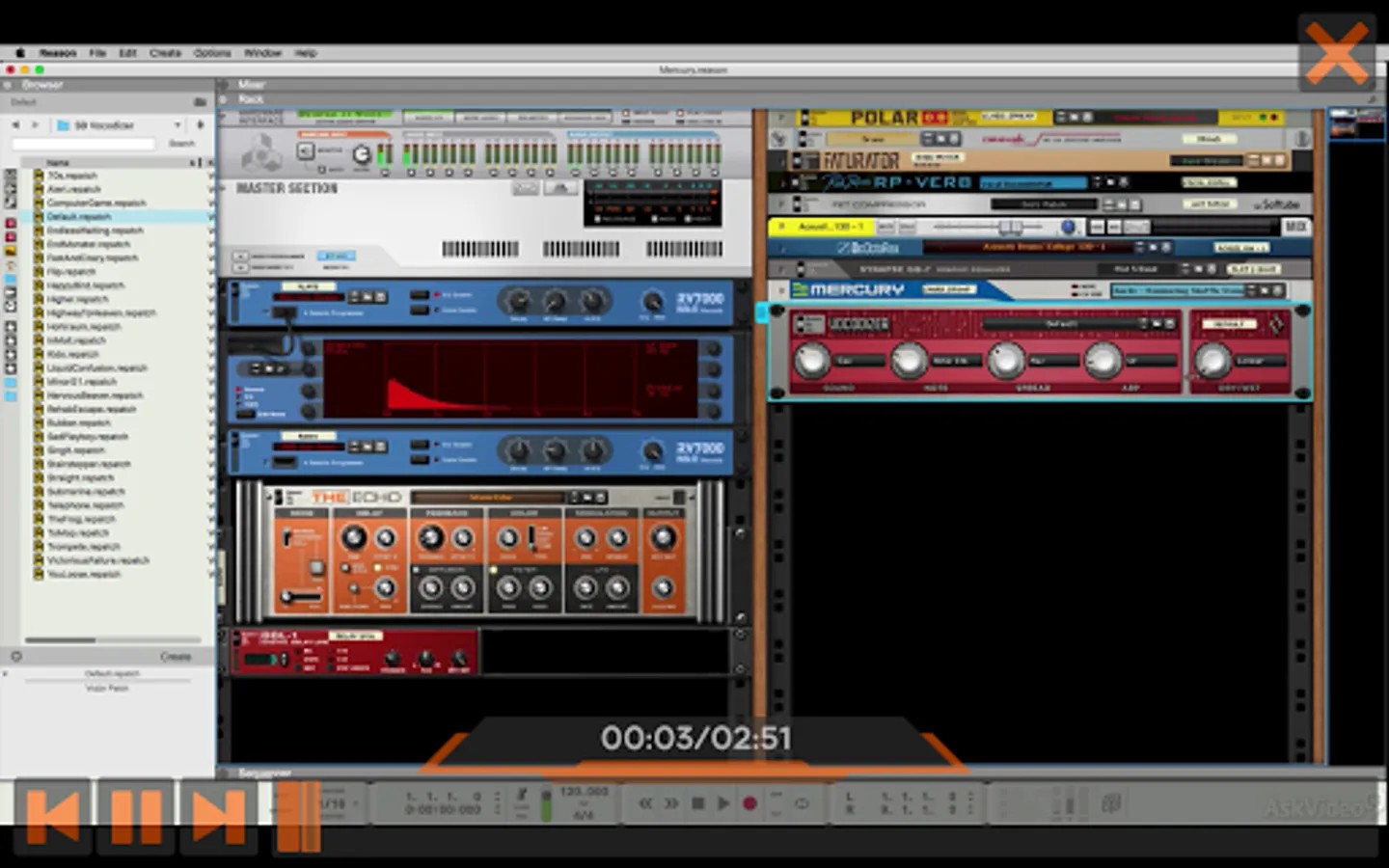Click the Create button in the Browser
1389x868 pixels.
pos(176,657)
